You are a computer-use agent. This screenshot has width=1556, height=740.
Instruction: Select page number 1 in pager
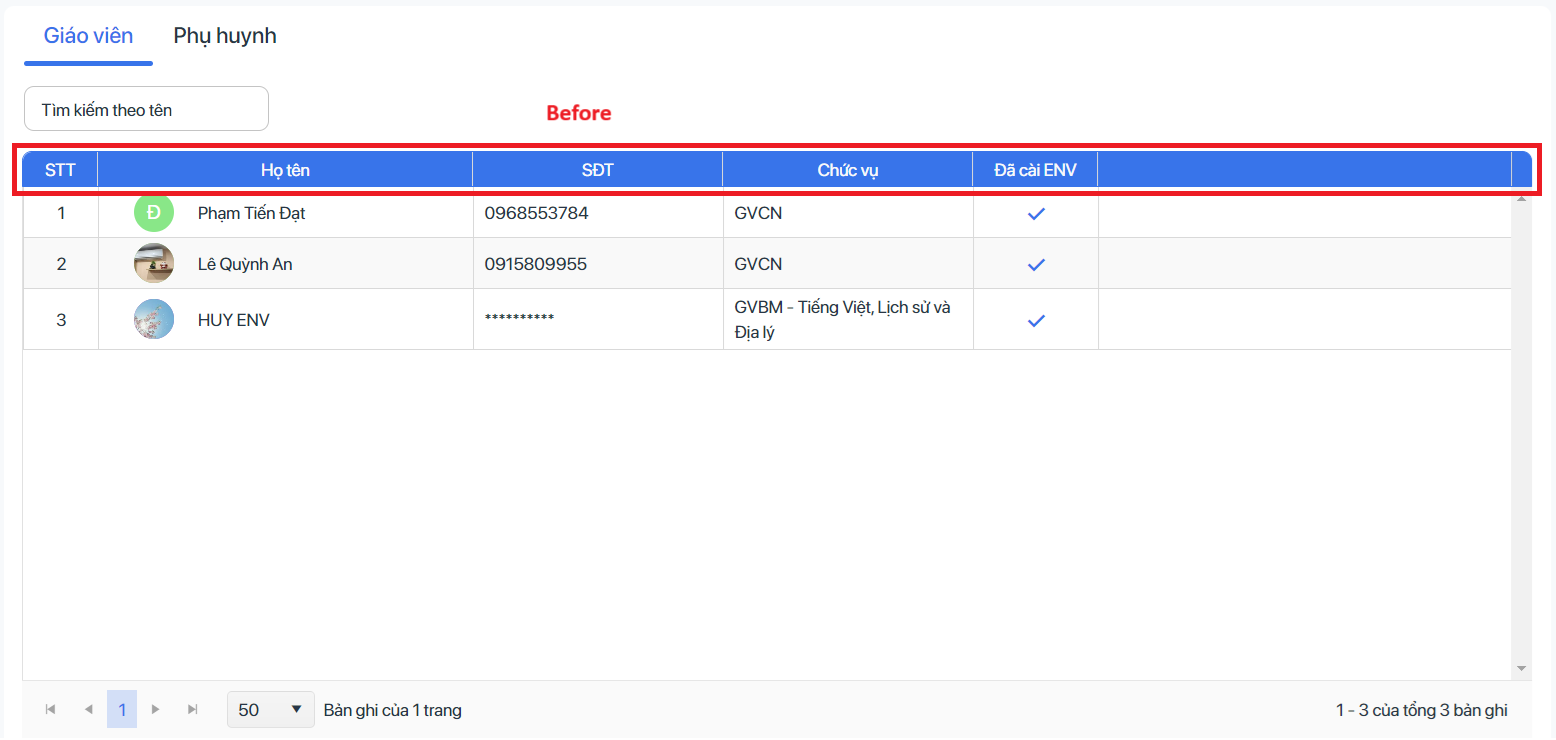tap(122, 709)
